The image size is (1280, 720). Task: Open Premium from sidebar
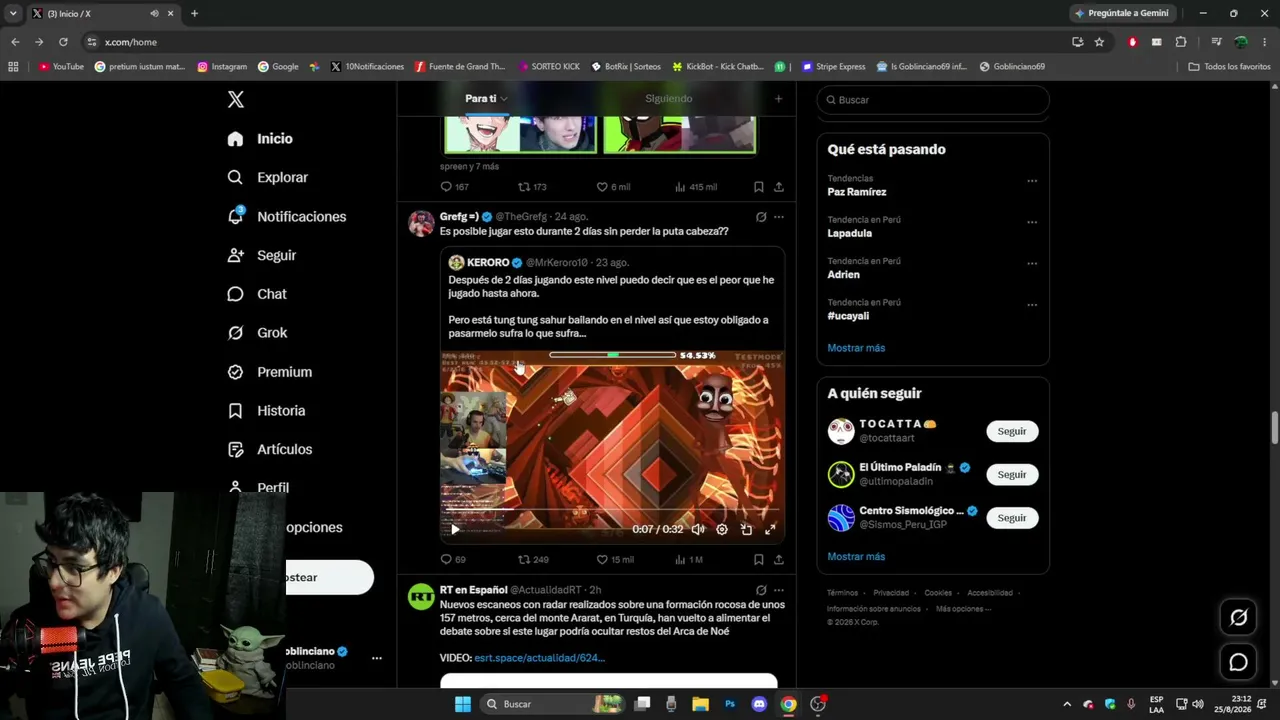click(x=269, y=372)
